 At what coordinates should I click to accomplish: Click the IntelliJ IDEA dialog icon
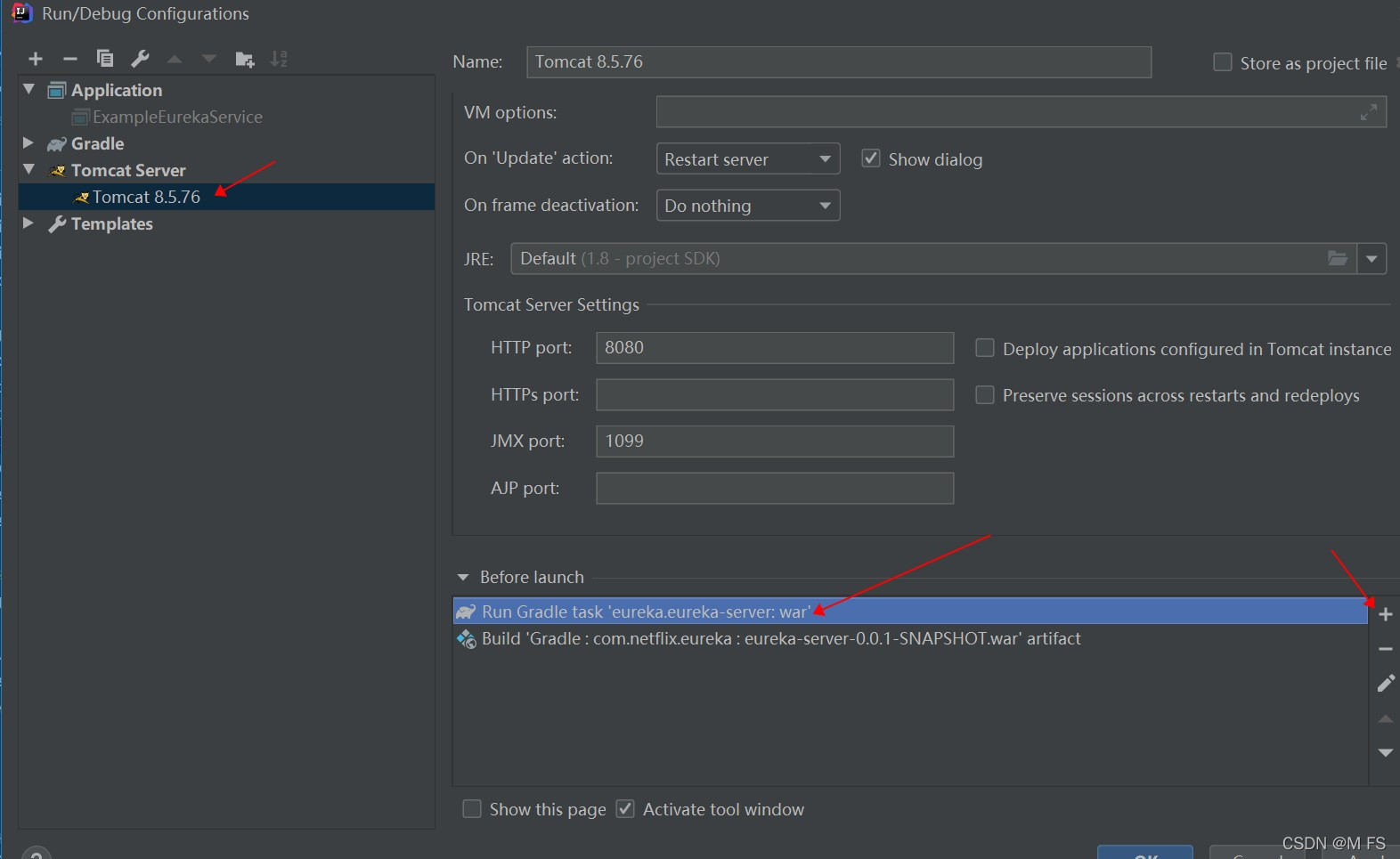point(21,12)
